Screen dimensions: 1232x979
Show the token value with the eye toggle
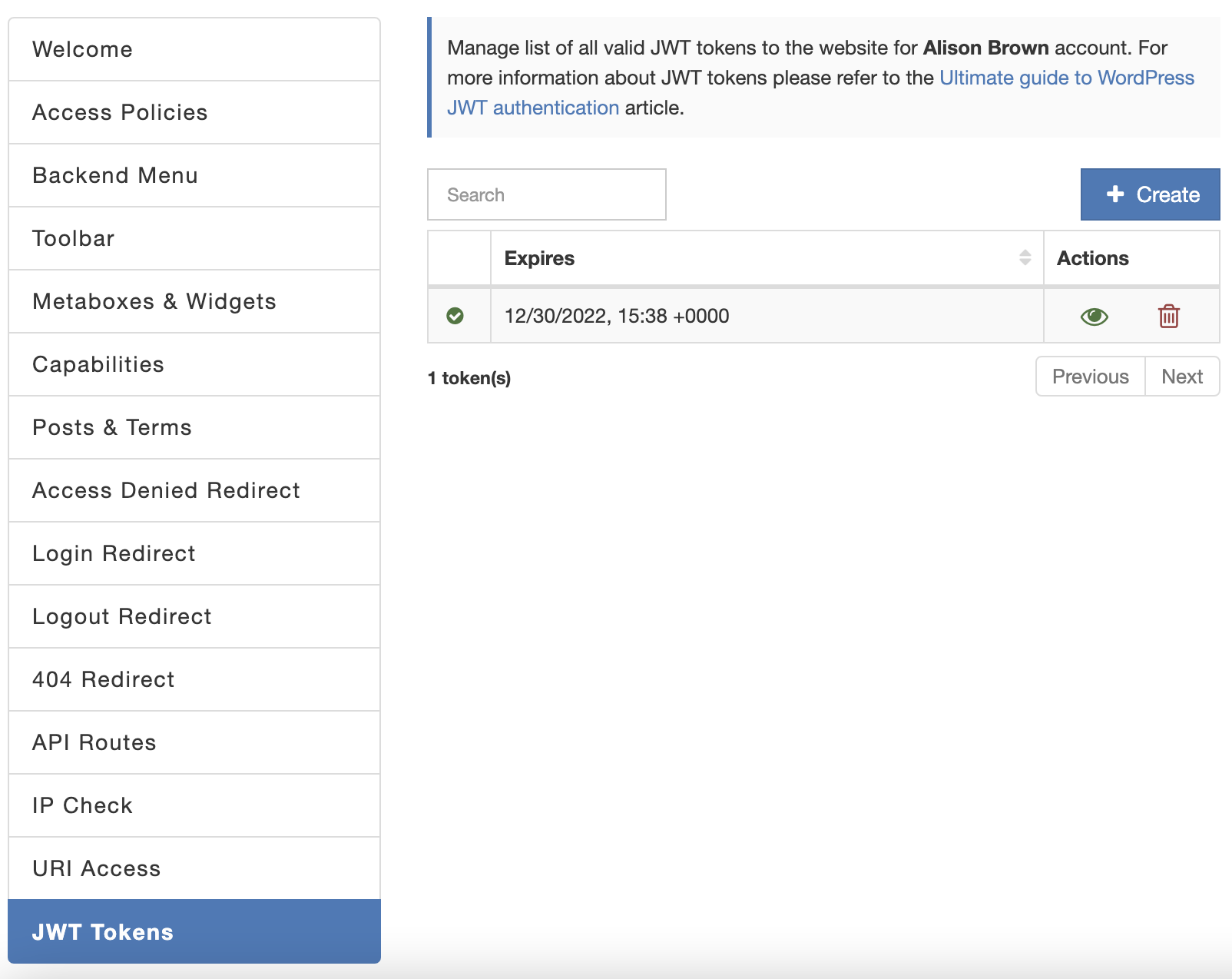tap(1094, 315)
